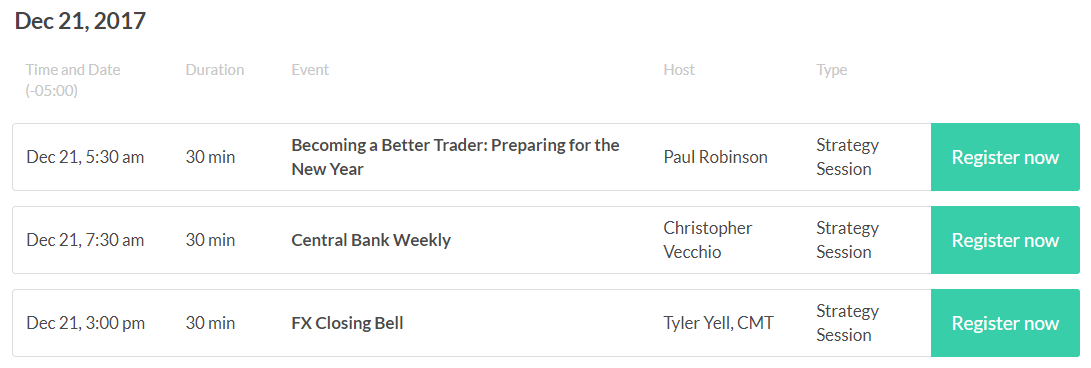Click the Duration column header
Viewport: 1091px width, 368px height.
click(215, 70)
